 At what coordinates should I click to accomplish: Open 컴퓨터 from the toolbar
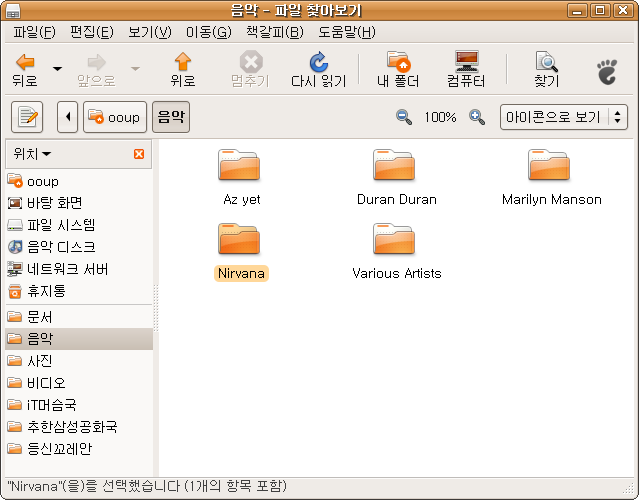[x=466, y=70]
